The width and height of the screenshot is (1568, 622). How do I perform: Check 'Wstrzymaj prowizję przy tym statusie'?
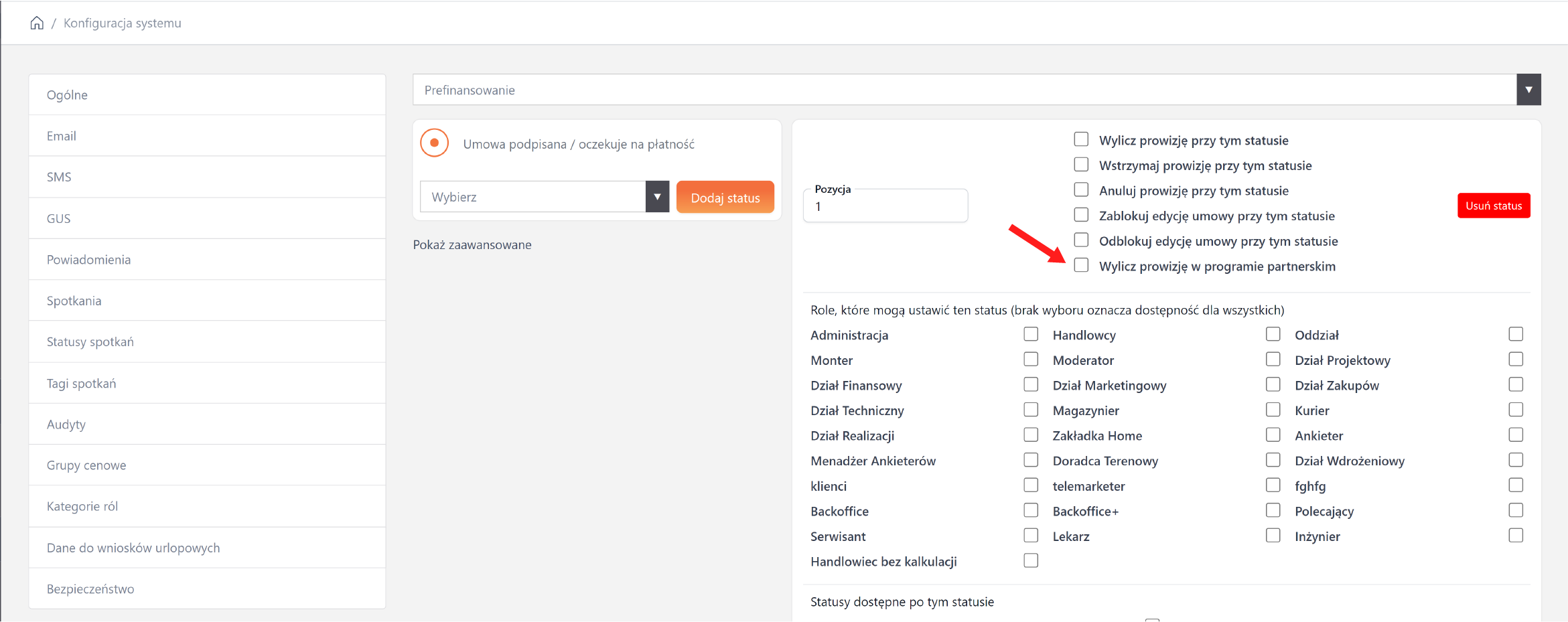1081,165
